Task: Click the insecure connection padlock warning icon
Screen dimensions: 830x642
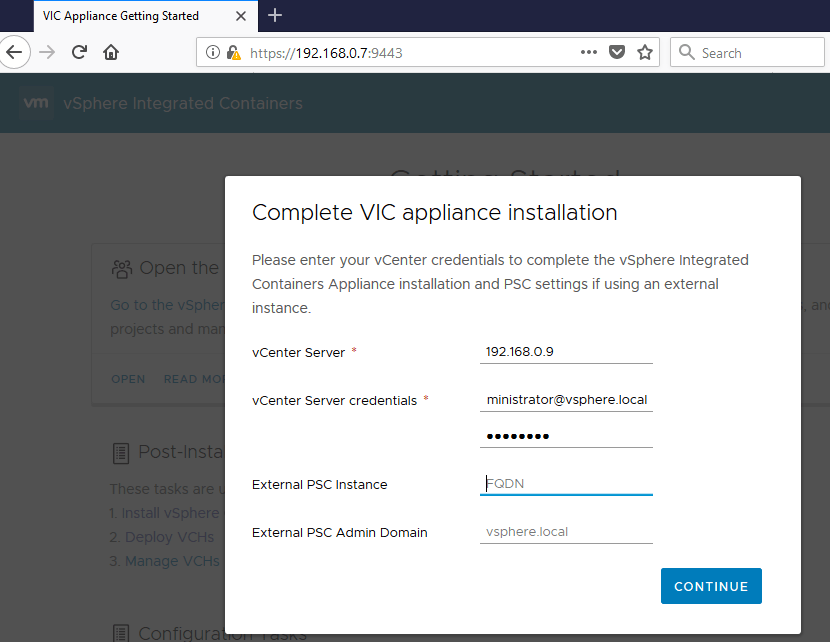Action: (233, 52)
